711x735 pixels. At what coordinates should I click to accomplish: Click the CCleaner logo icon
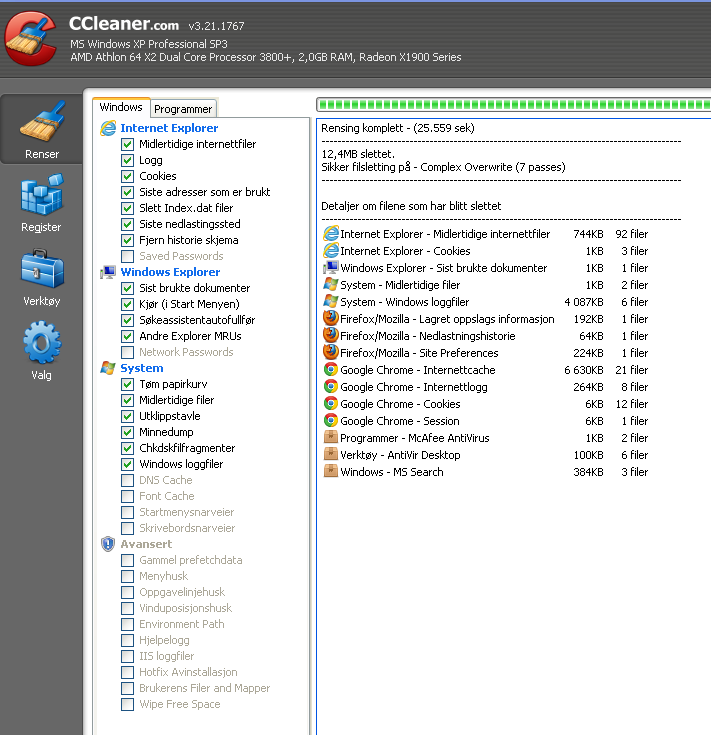click(31, 39)
